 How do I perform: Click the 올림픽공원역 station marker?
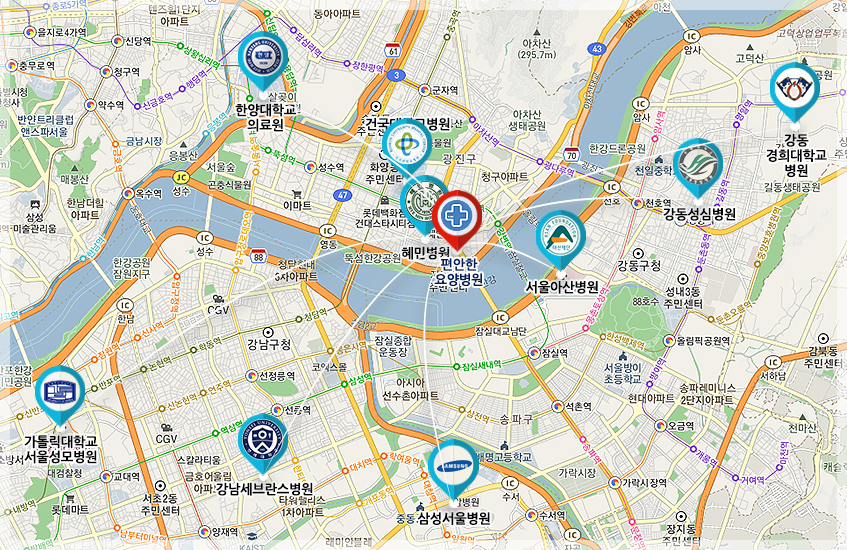coord(669,341)
